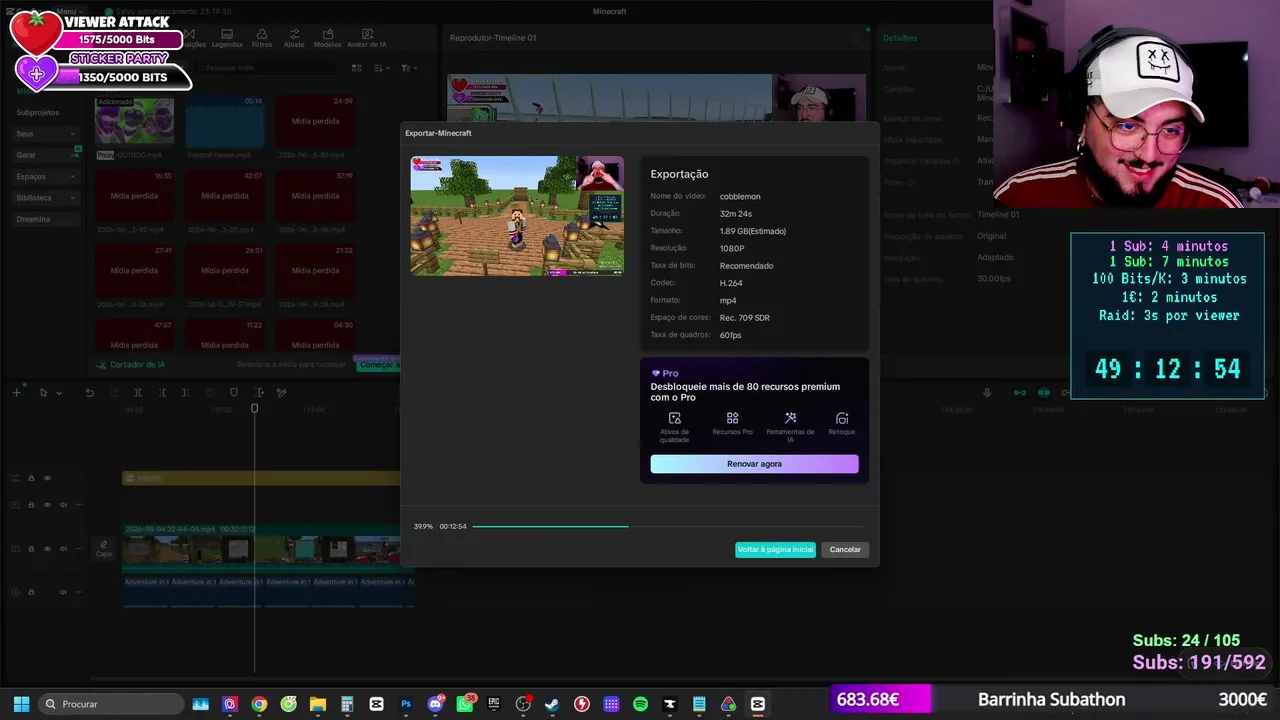Hide the Ajuste adjustment track via eye icon

pos(47,478)
